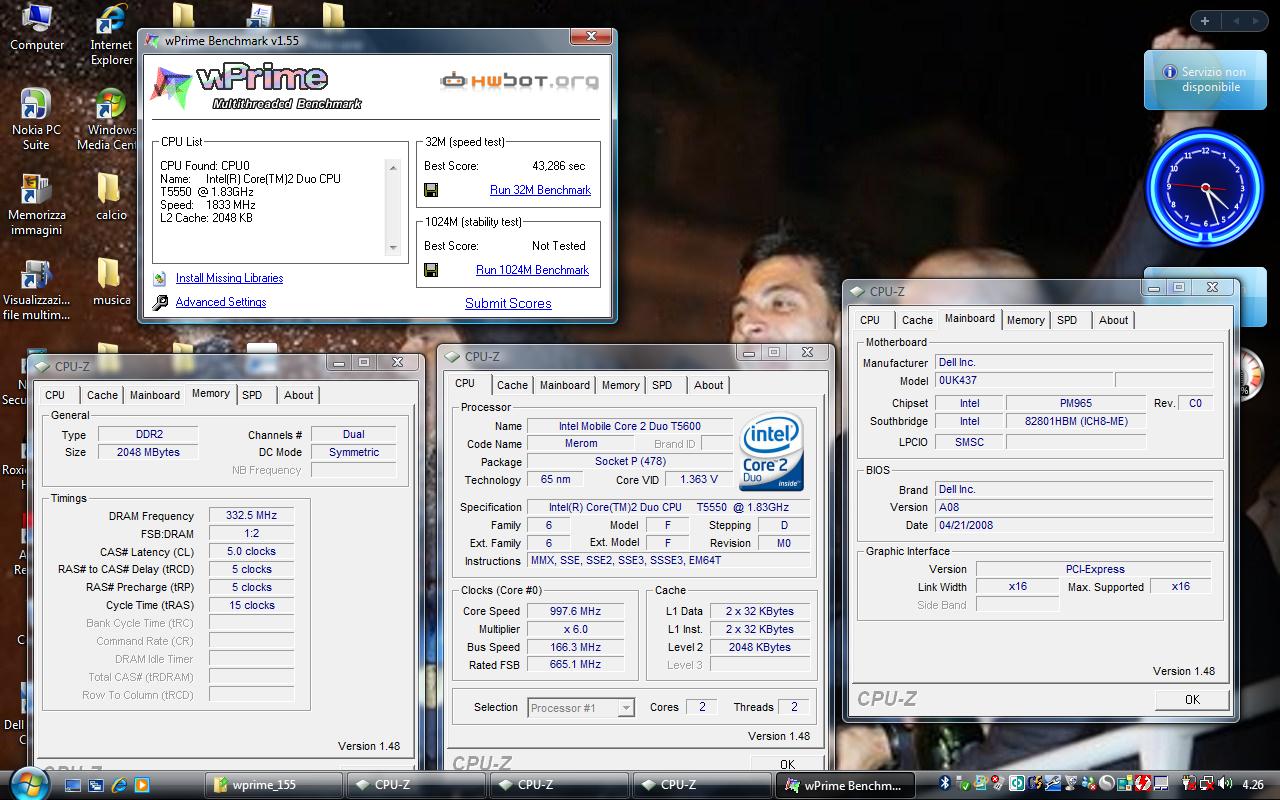
Task: Click the DRAM Frequency 332.5 MHz field
Action: (251, 516)
